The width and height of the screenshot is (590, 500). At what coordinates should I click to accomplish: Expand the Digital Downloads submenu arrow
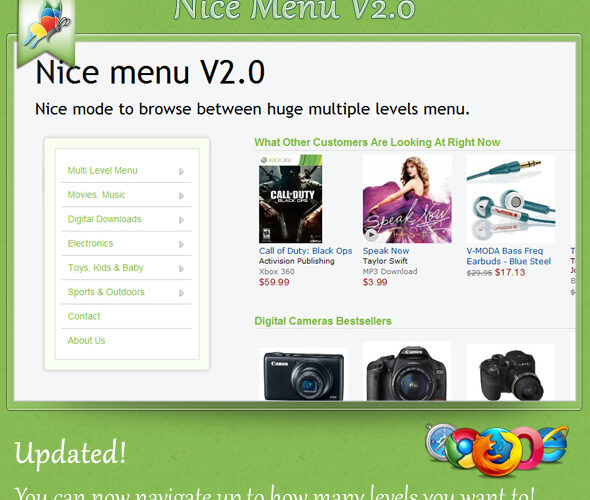(181, 220)
